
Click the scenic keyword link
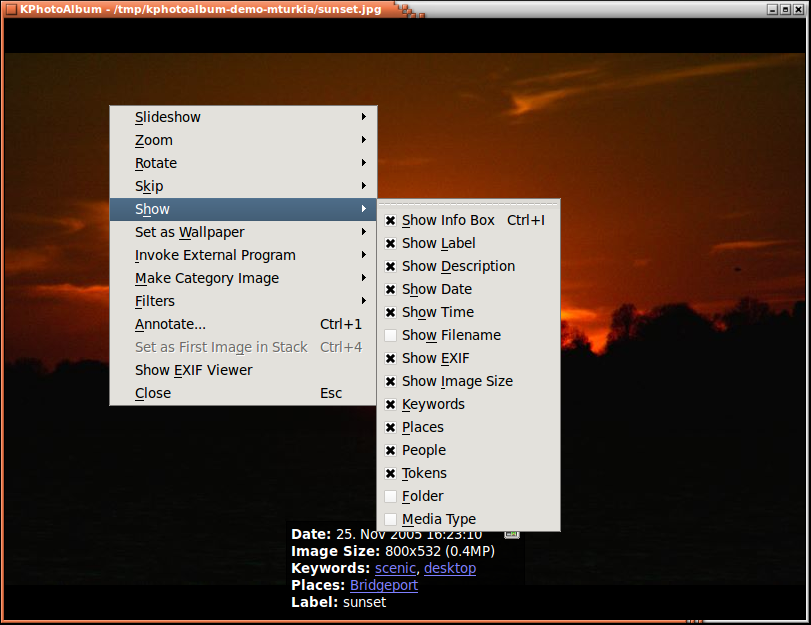pyautogui.click(x=395, y=568)
